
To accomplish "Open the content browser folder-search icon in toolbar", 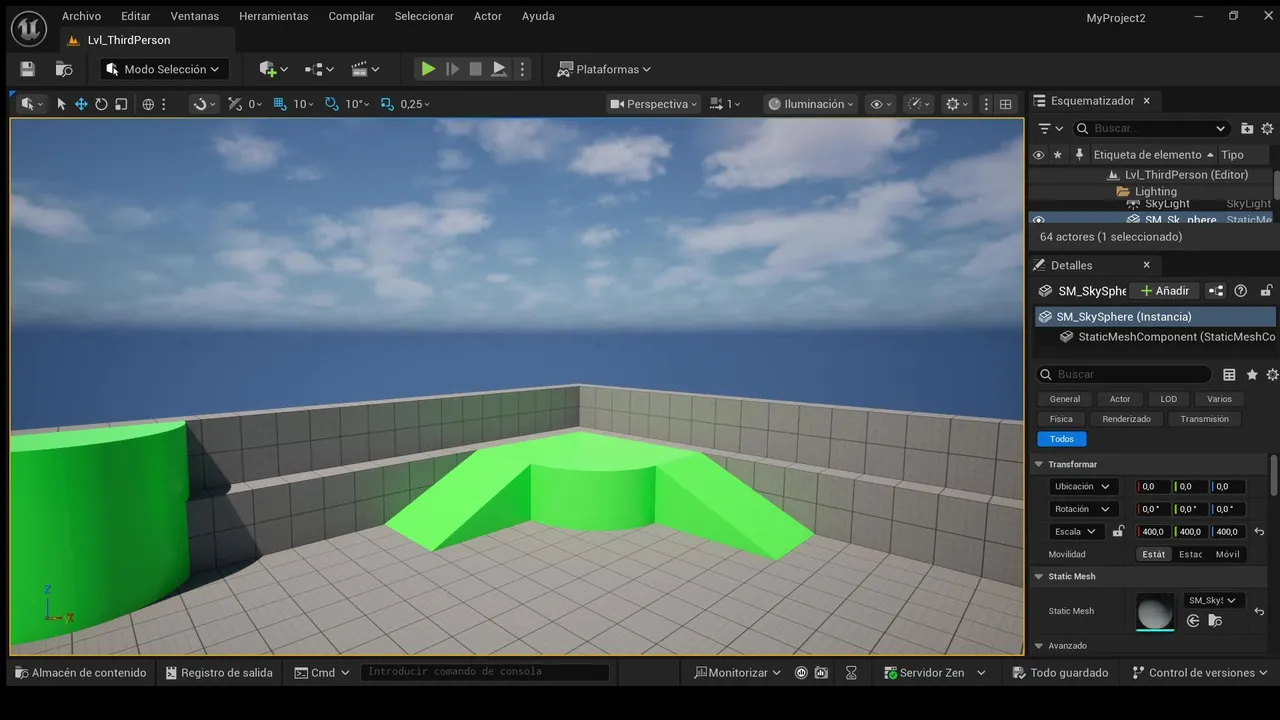I will pyautogui.click(x=64, y=69).
